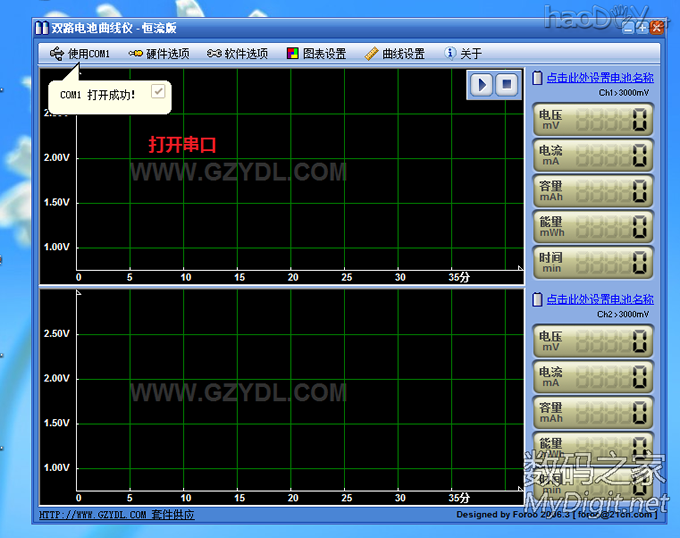680x538 pixels.
Task: Click the hardware options icon
Action: [x=135, y=53]
